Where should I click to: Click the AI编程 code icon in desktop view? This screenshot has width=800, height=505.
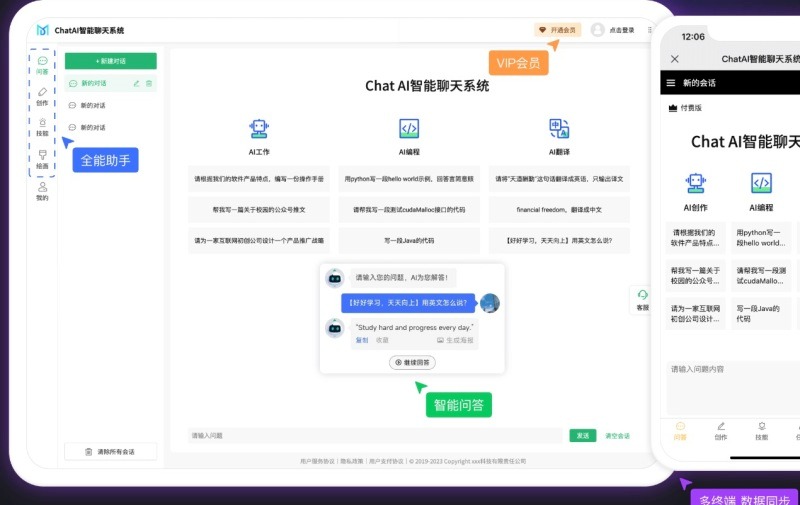coord(409,128)
